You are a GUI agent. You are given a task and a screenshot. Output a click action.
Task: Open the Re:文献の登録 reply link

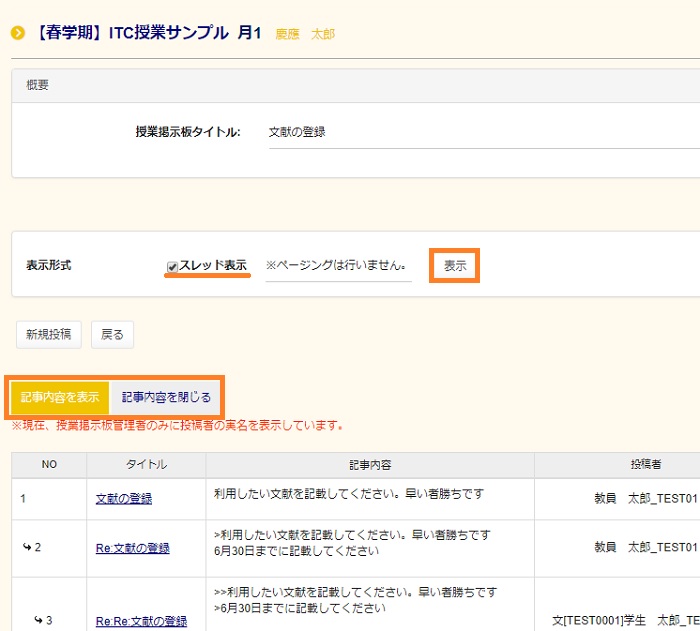tap(133, 548)
